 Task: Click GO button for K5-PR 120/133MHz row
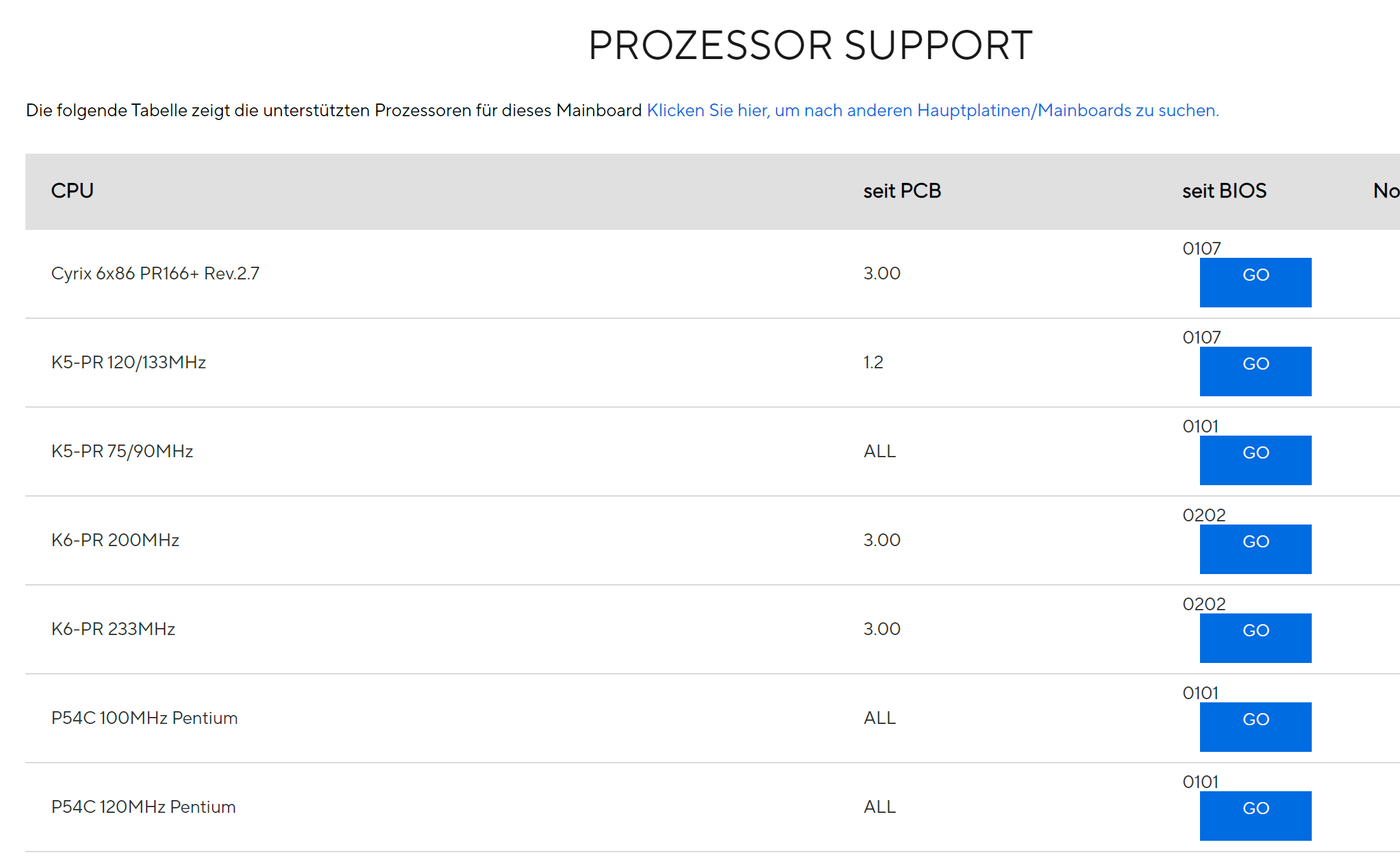[x=1255, y=371]
